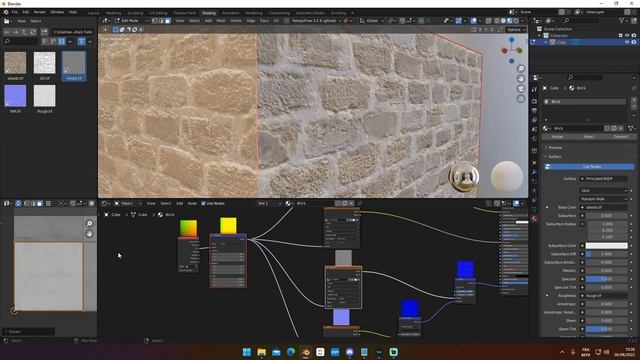Screen dimensions: 640x360
Task: Click the material Deselect button
Action: pos(621,137)
